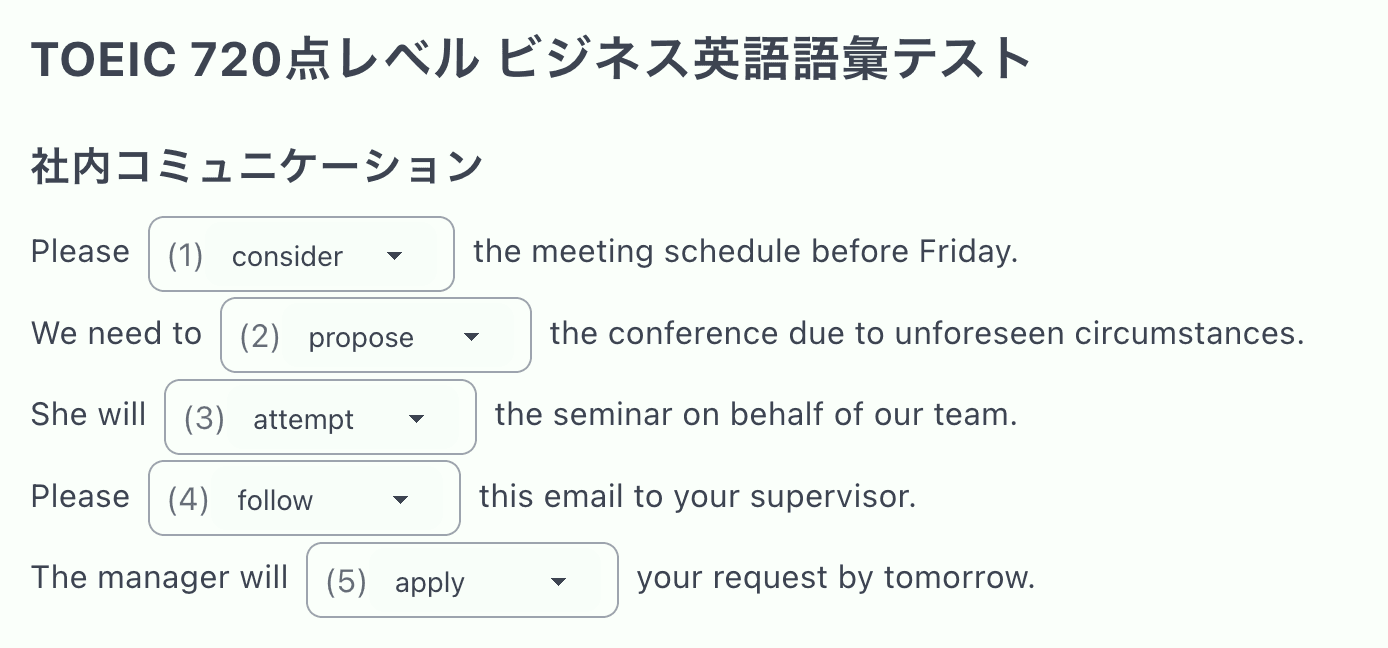Open dropdown (4) showing 'follow'
The image size is (1388, 648).
pyautogui.click(x=304, y=498)
